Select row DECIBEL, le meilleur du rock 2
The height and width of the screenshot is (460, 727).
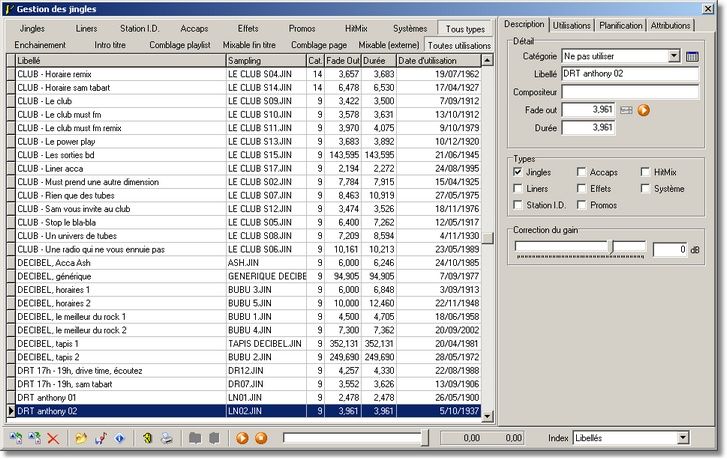click(249, 330)
